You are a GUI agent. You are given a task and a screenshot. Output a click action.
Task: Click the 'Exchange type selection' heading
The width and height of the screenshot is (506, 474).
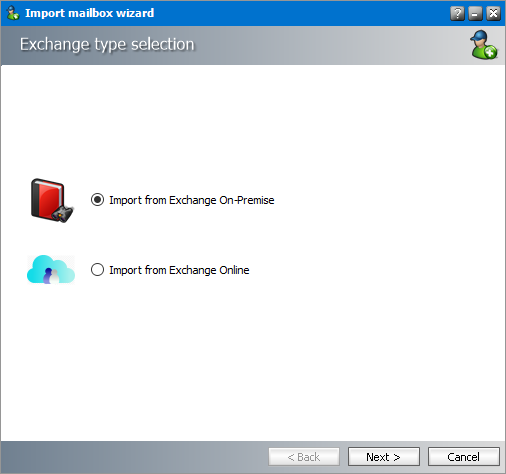107,45
